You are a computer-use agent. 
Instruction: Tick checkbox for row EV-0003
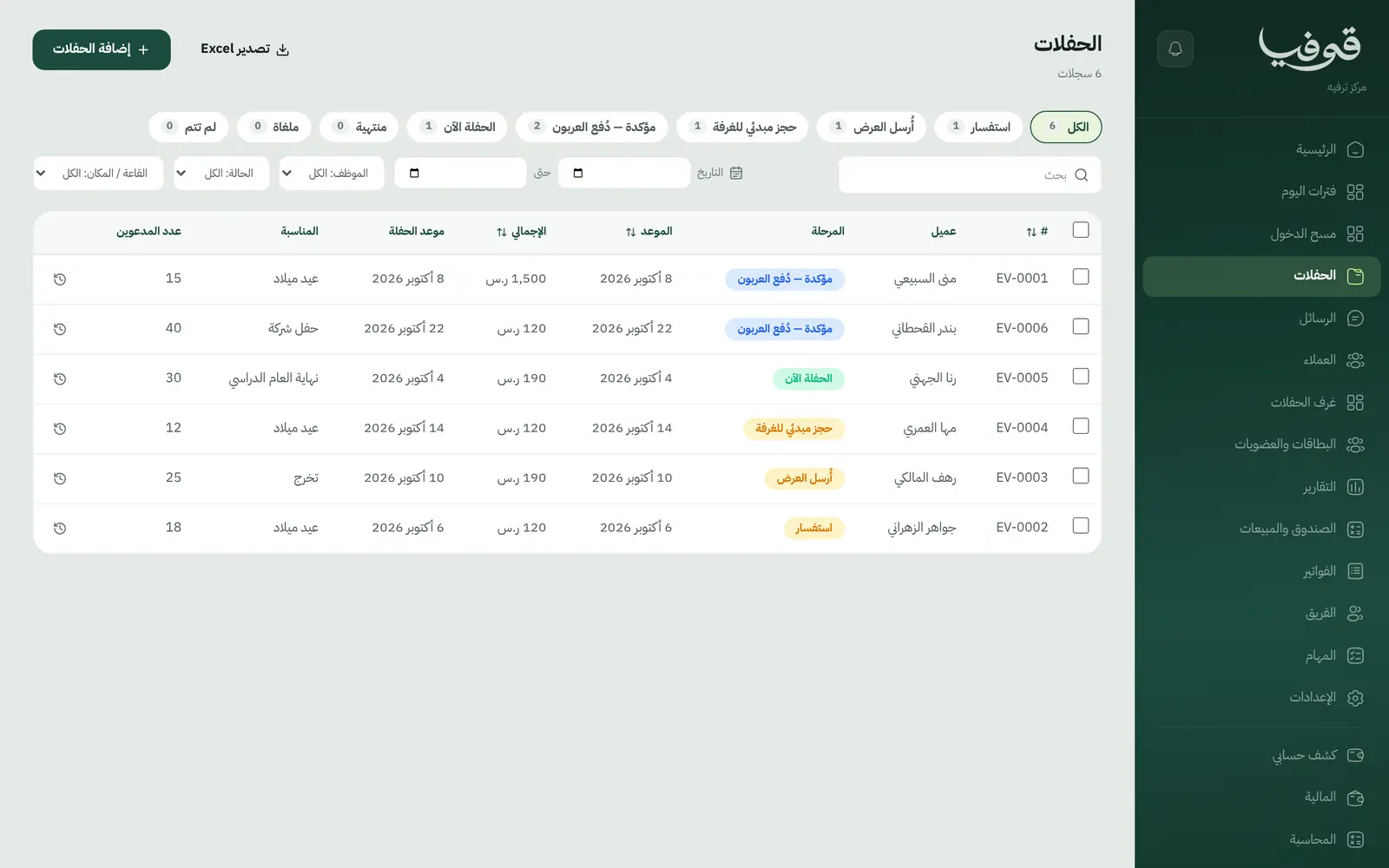(x=1081, y=476)
